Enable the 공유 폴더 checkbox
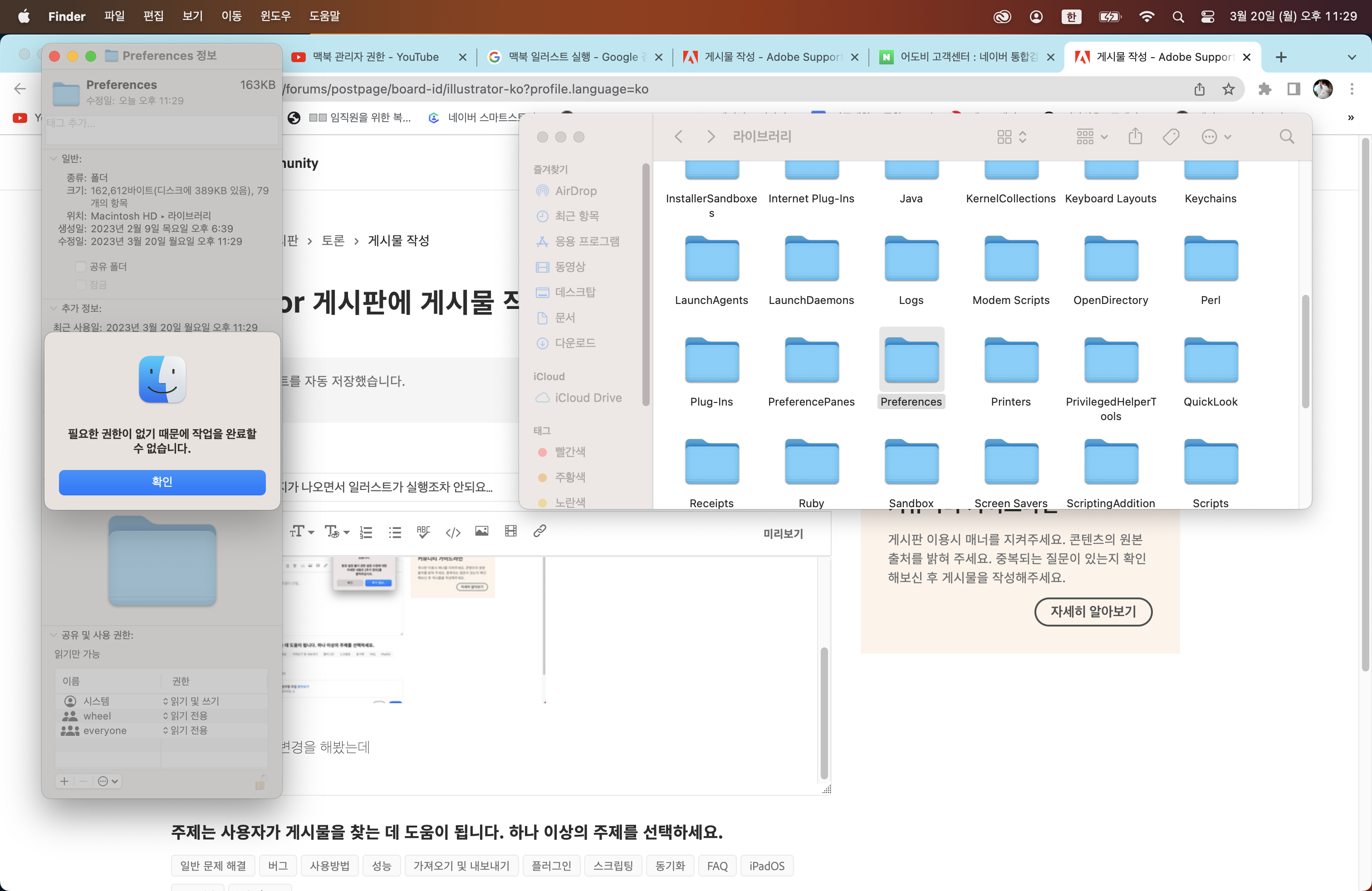 tap(80, 266)
